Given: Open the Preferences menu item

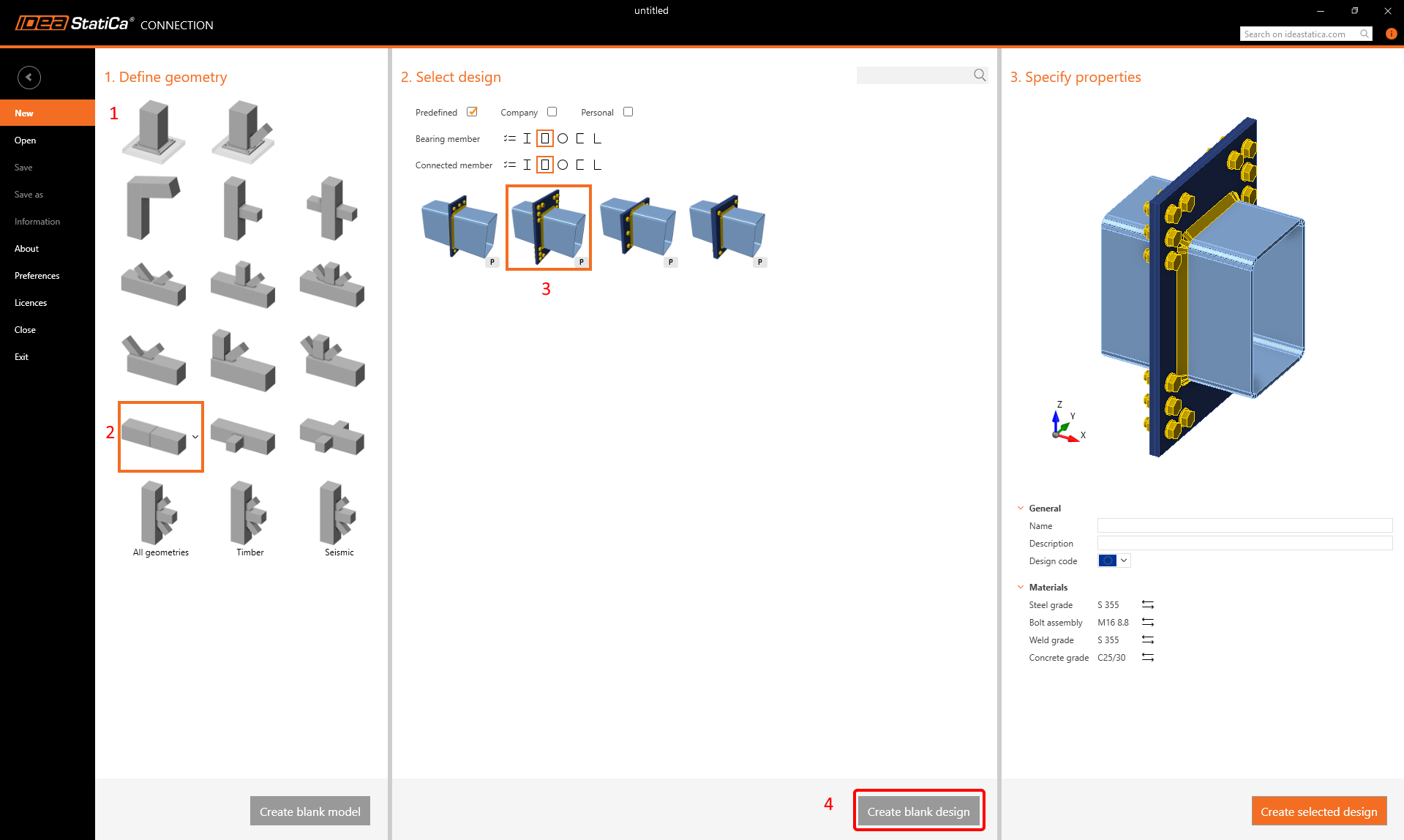Looking at the screenshot, I should 37,275.
